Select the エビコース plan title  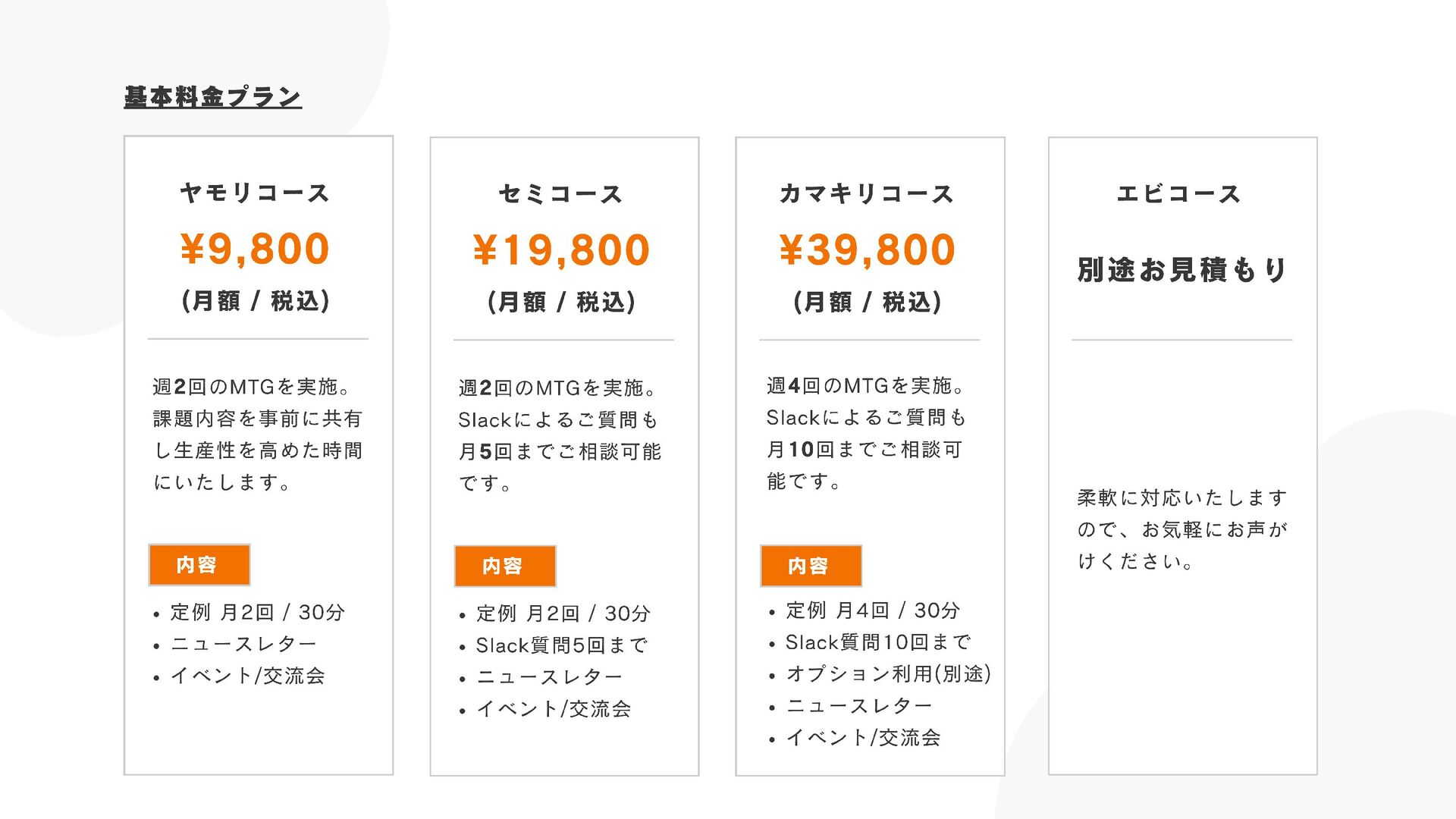click(x=1179, y=194)
